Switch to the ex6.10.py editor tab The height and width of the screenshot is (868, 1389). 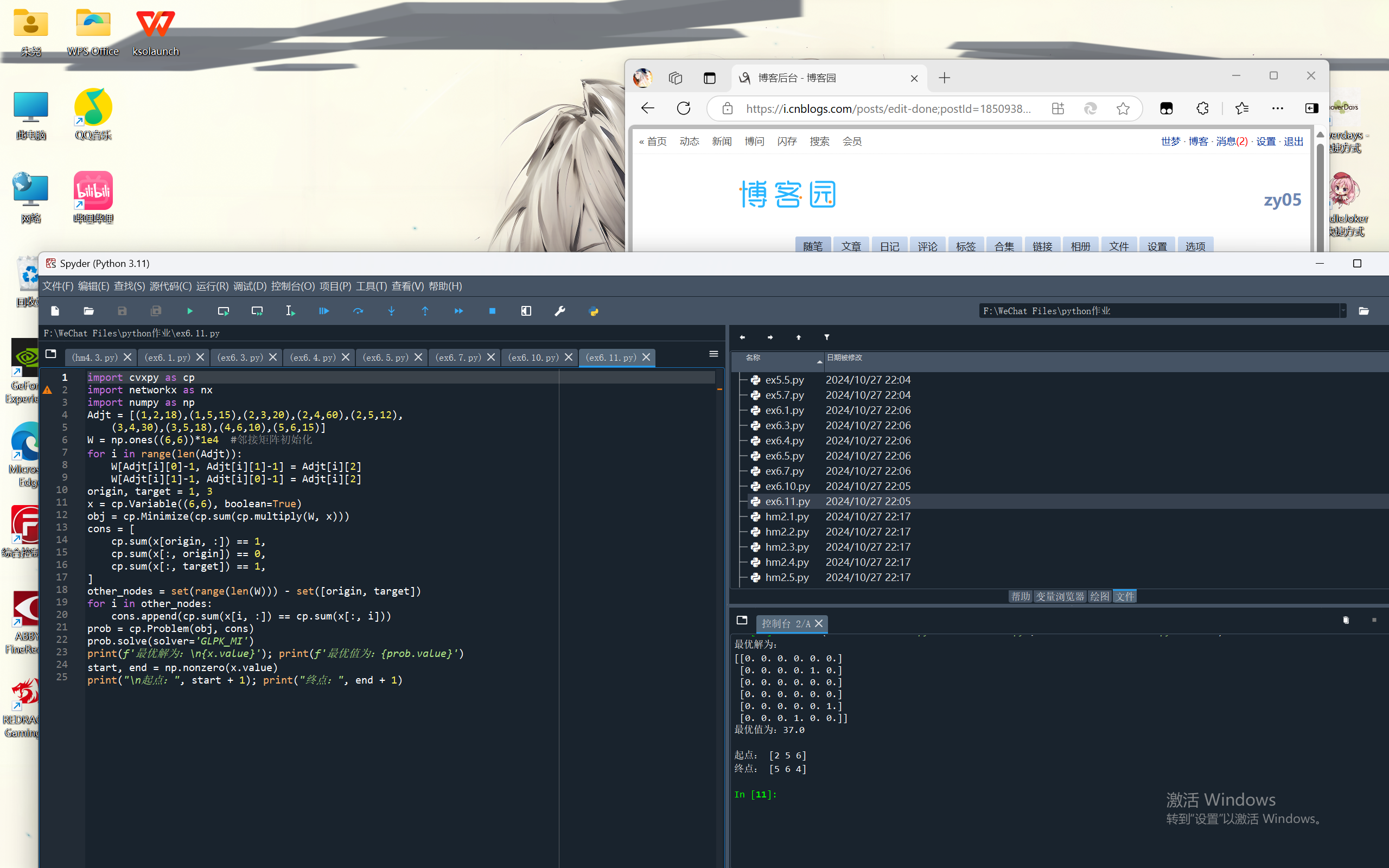coord(533,357)
